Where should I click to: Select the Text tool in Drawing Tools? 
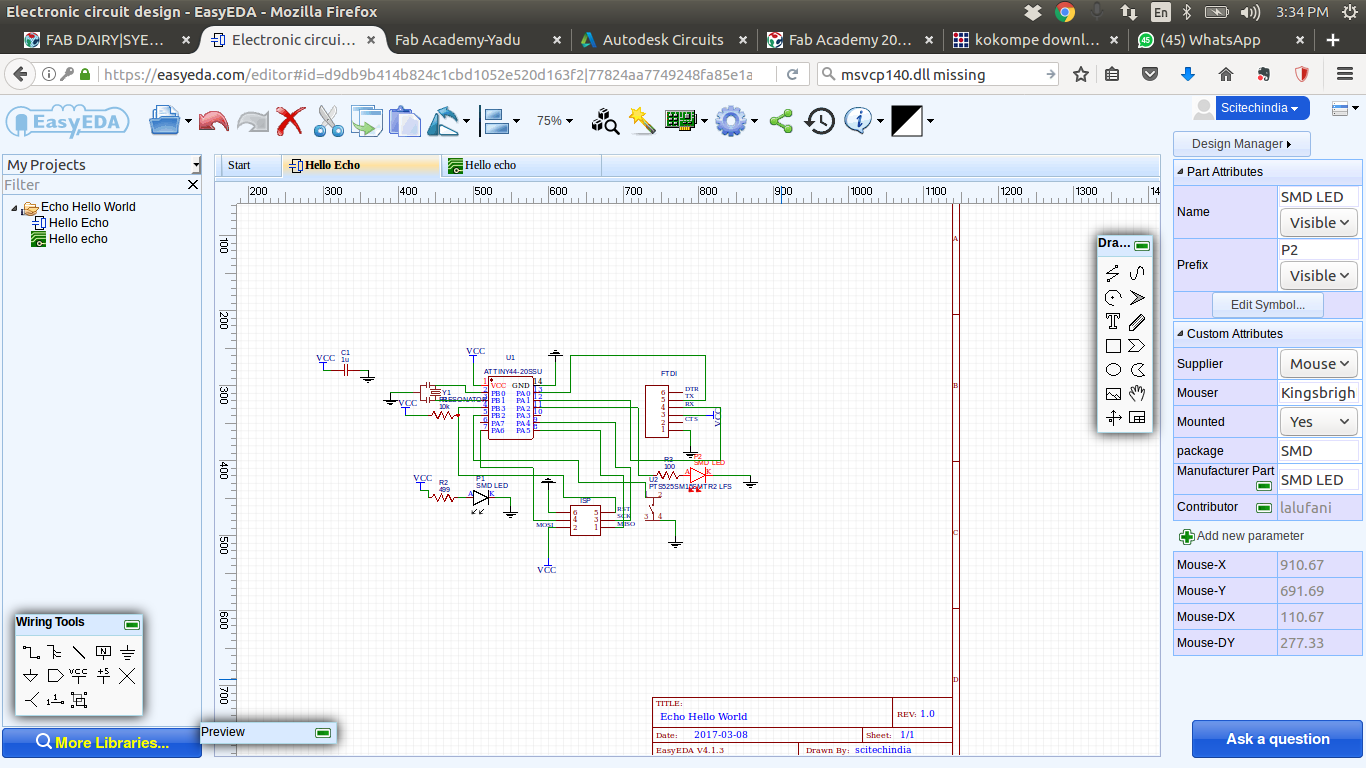(1112, 322)
